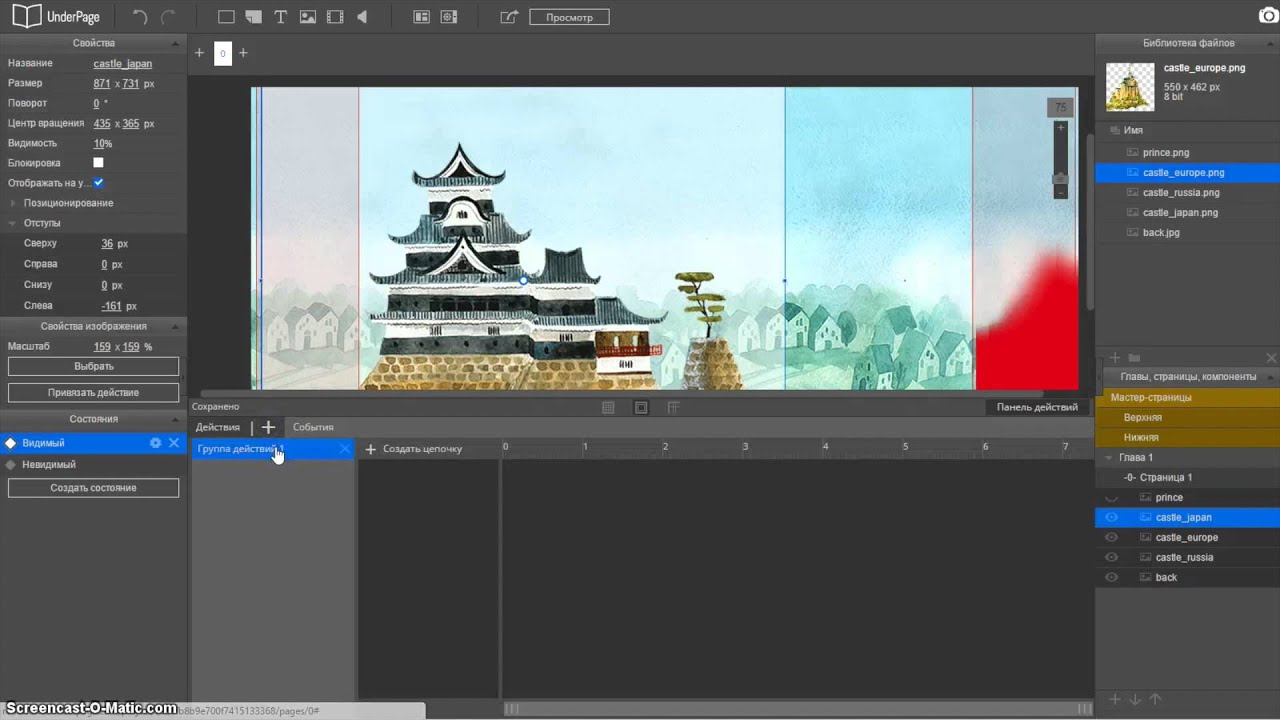
Task: Toggle visibility of the castle_japan layer
Action: pyautogui.click(x=1111, y=517)
